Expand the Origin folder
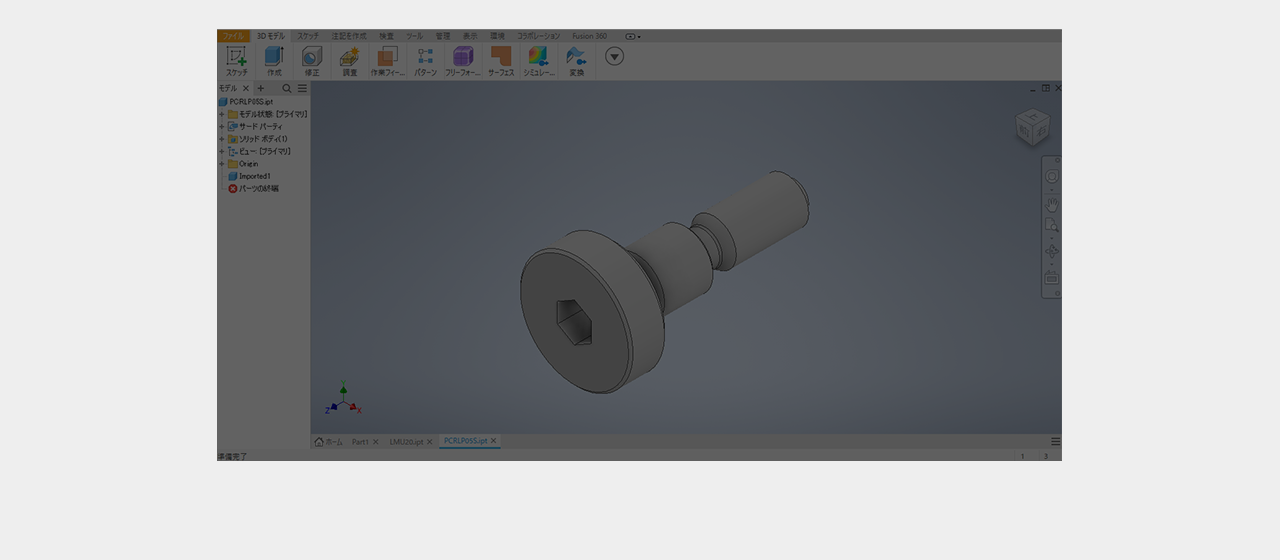Viewport: 1280px width, 560px height. [222, 164]
